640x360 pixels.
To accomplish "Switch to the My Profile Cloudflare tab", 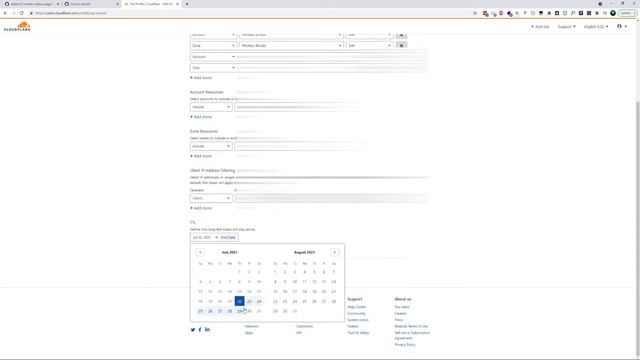I will [151, 4].
